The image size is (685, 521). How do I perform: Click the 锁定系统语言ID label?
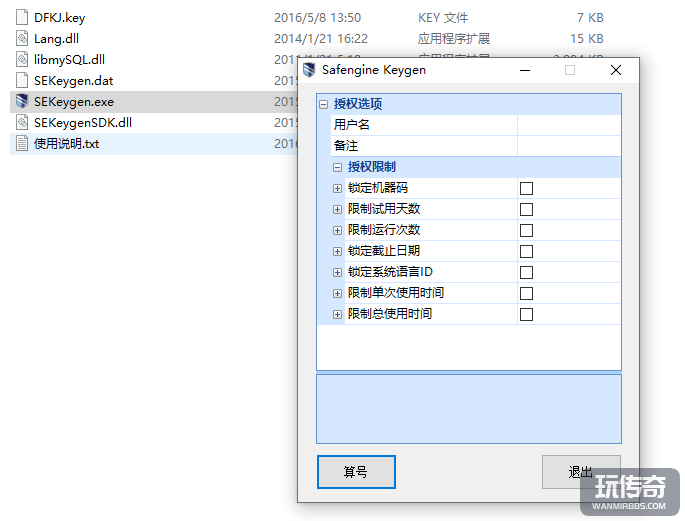point(390,272)
